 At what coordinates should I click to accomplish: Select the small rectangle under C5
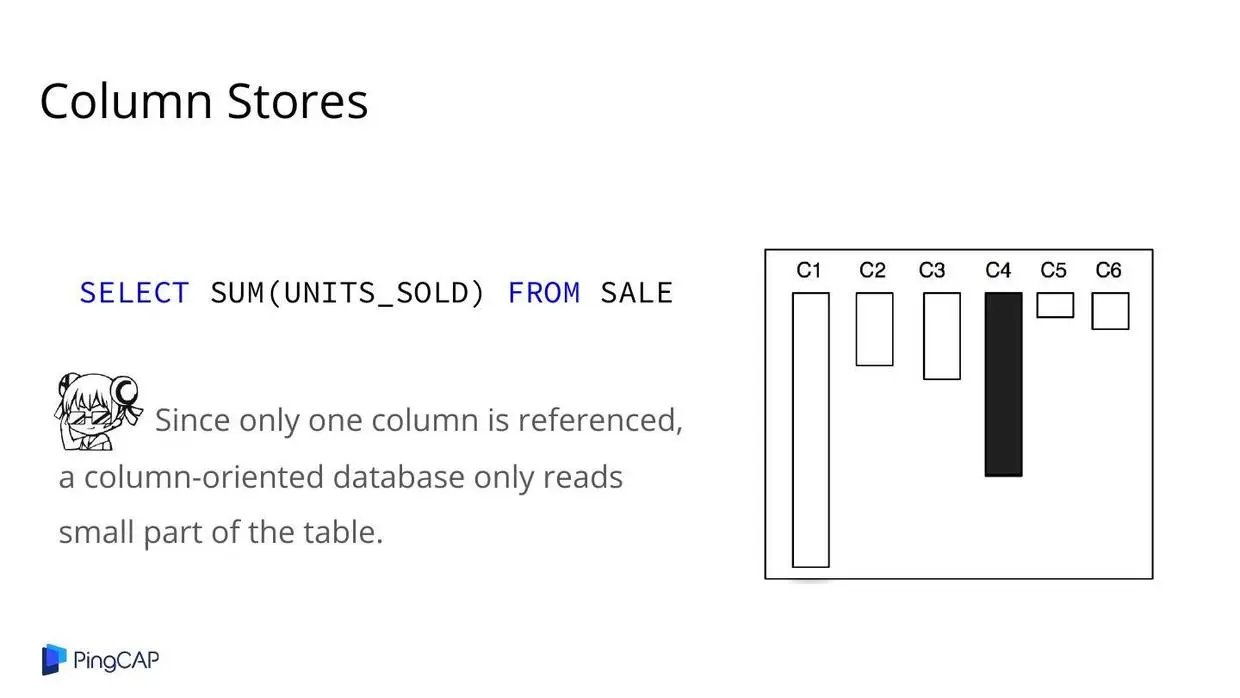[x=1055, y=305]
